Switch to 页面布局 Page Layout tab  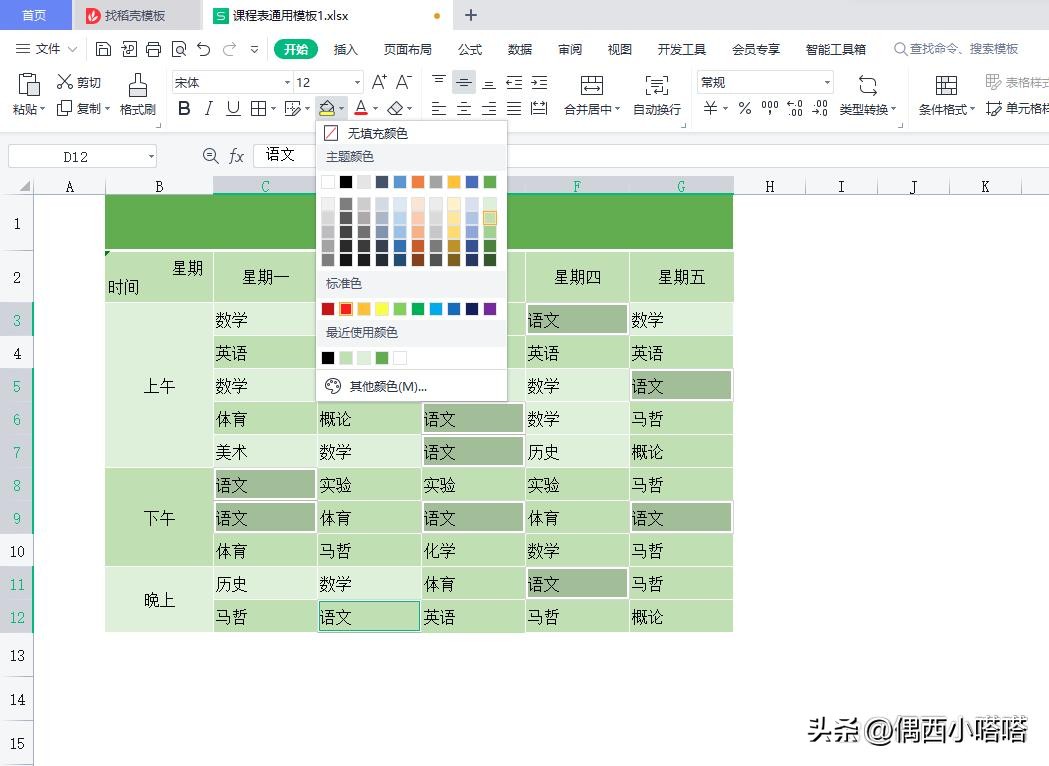point(407,49)
